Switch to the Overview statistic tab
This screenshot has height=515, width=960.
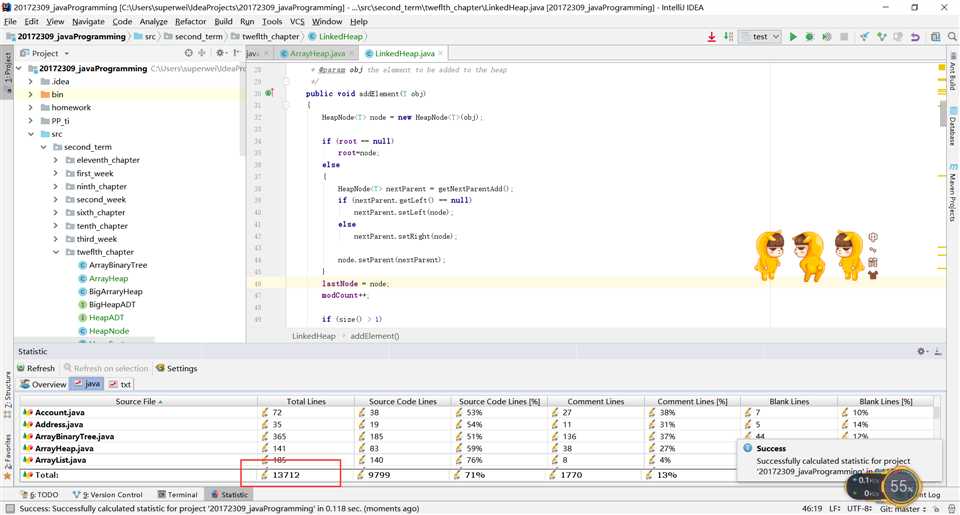pyautogui.click(x=43, y=385)
